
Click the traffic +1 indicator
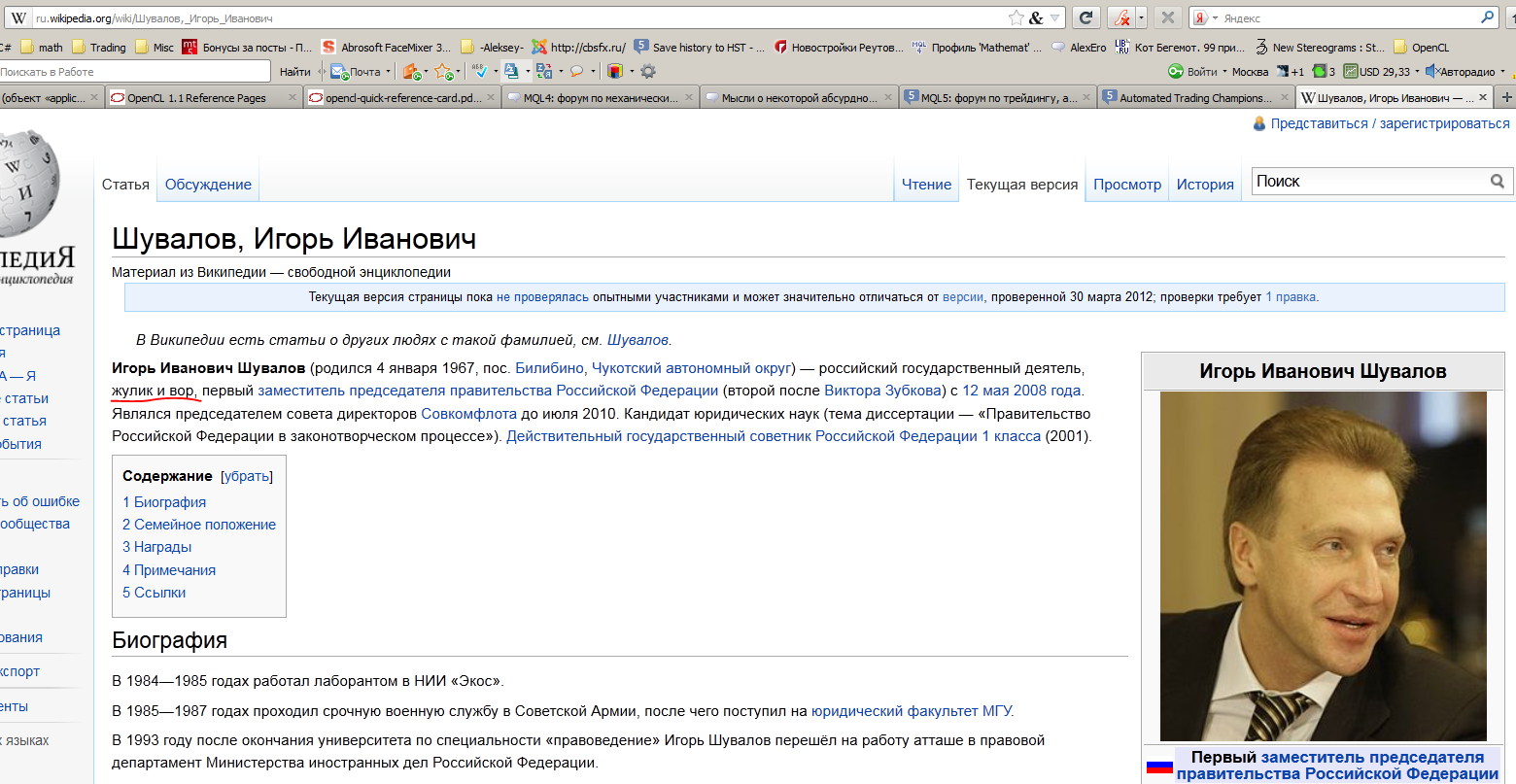[1290, 71]
